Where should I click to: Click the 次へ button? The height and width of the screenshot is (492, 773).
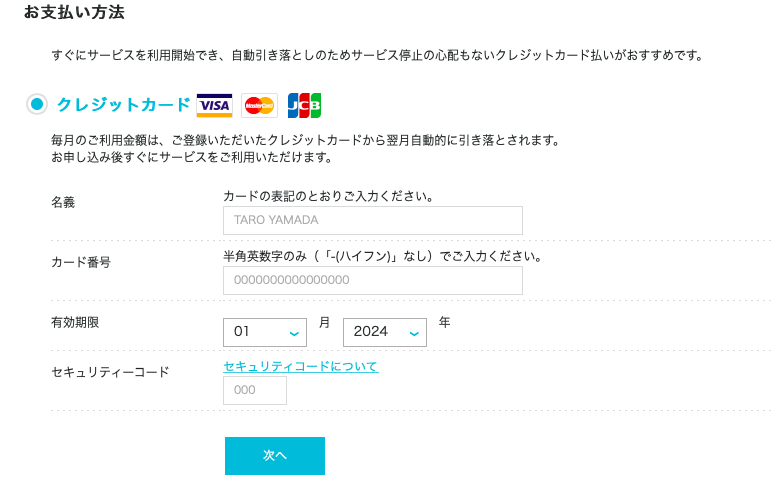[x=275, y=456]
